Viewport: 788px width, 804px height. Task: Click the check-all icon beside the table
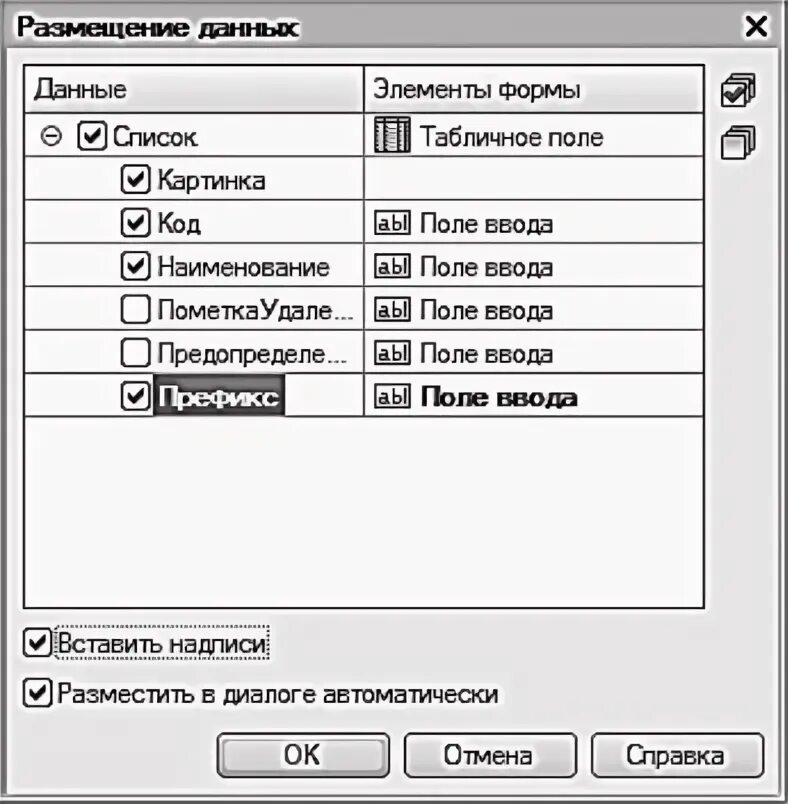pyautogui.click(x=738, y=90)
